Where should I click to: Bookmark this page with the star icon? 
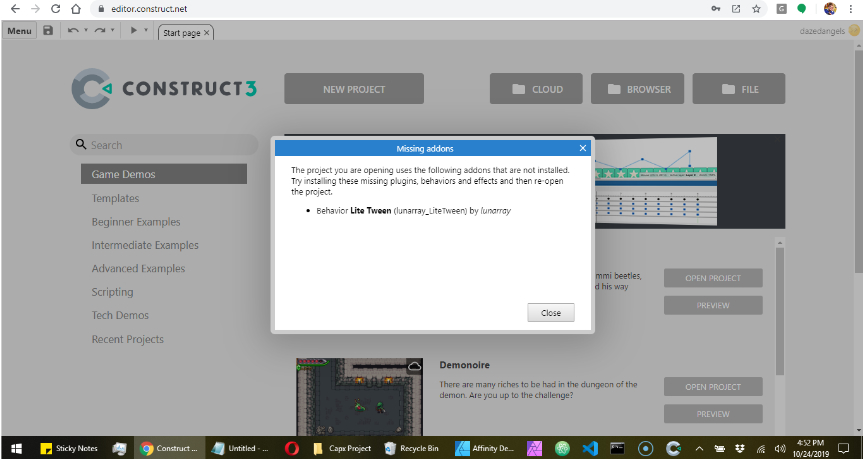tap(756, 9)
